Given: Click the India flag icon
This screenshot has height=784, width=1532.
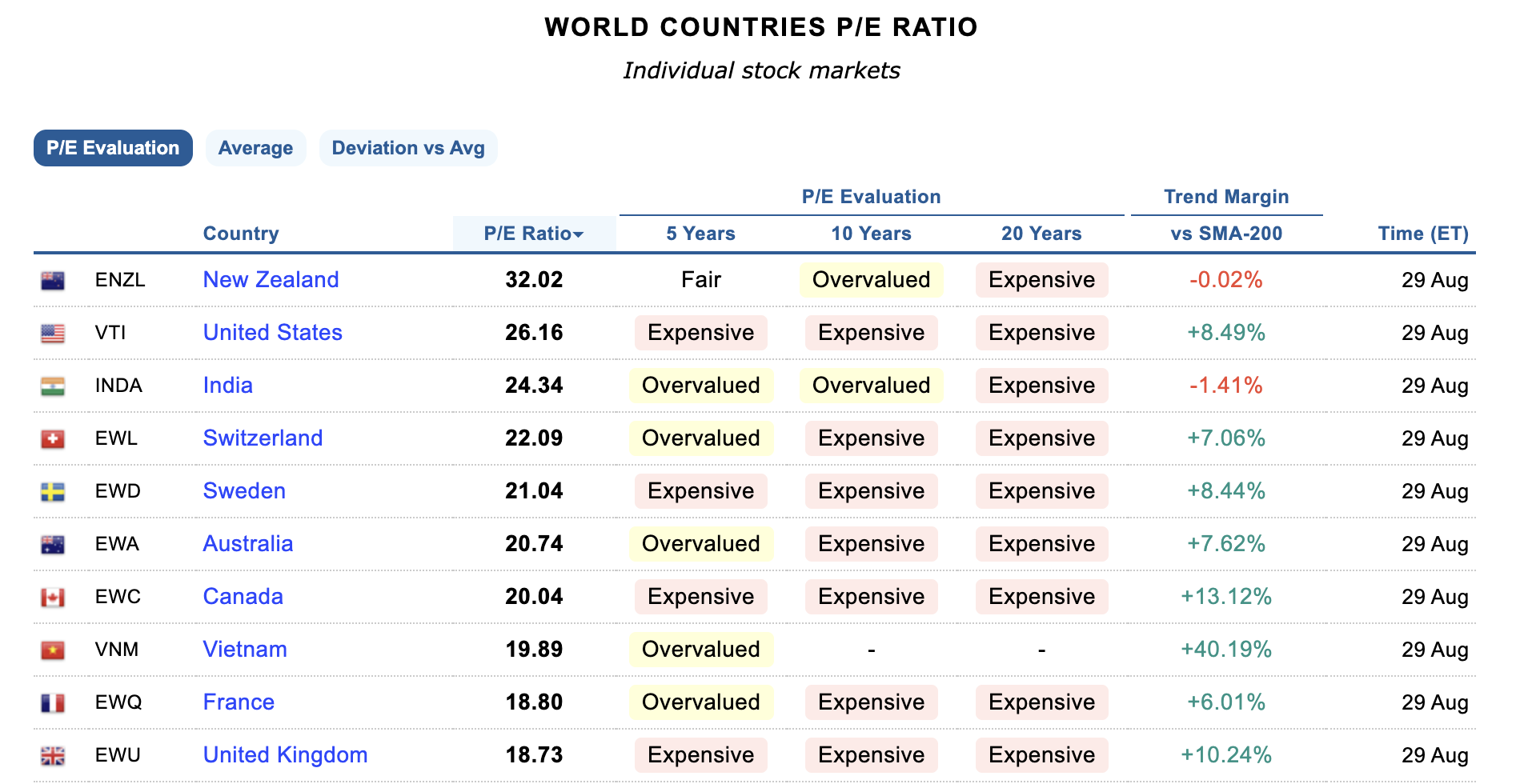Looking at the screenshot, I should coord(53,386).
